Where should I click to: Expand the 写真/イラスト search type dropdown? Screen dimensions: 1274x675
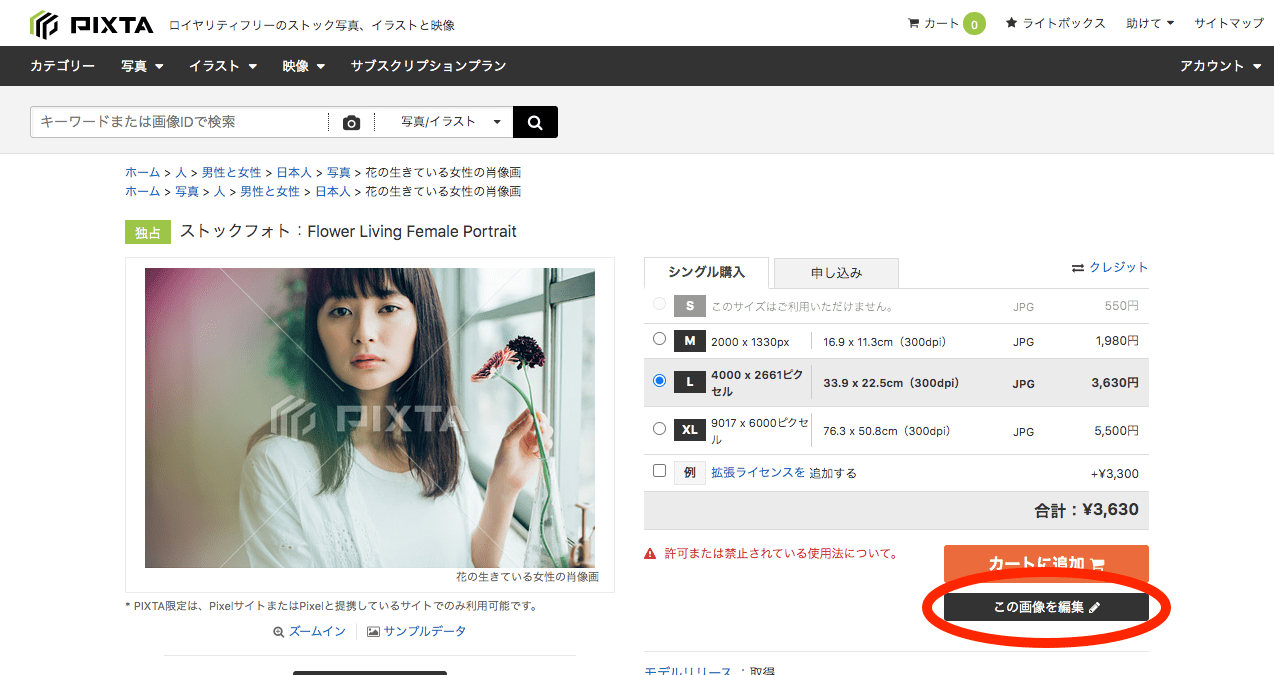click(450, 122)
